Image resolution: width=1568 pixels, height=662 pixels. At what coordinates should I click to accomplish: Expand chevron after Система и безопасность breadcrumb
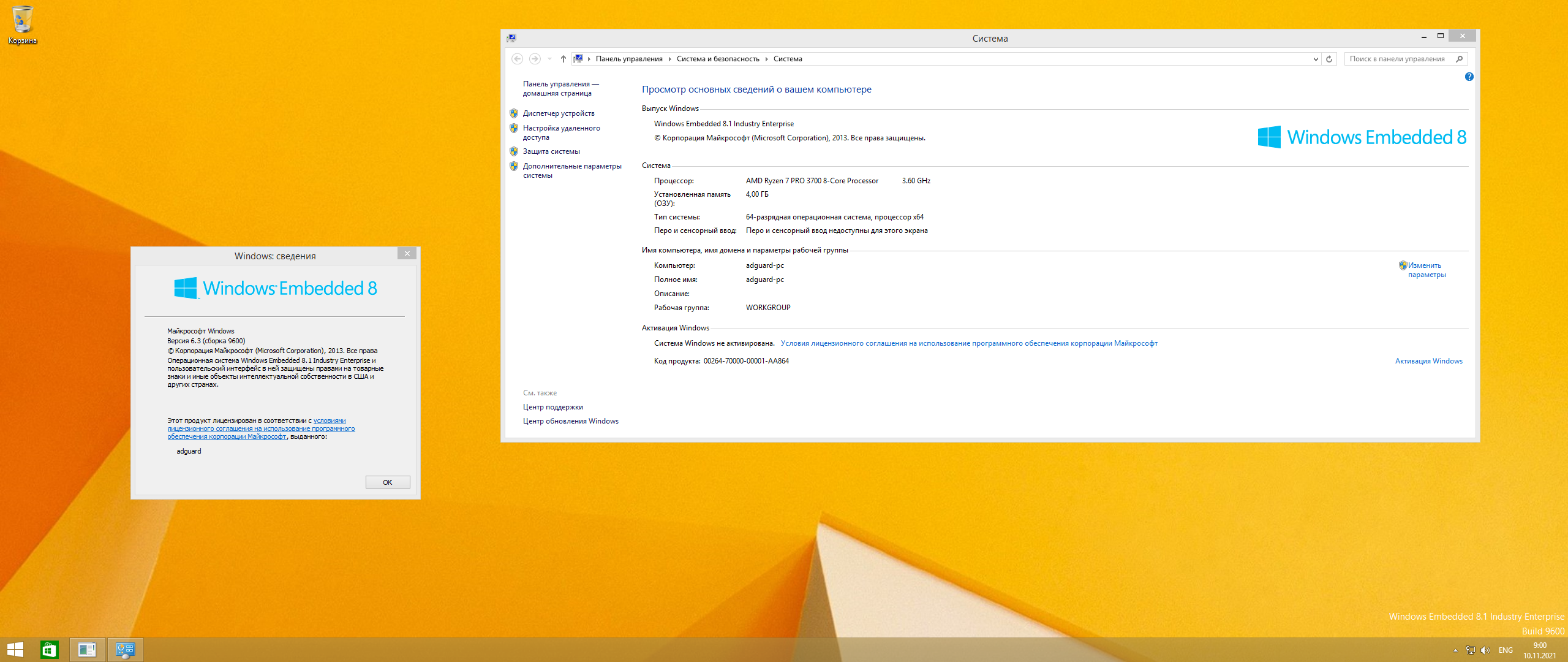tap(766, 59)
